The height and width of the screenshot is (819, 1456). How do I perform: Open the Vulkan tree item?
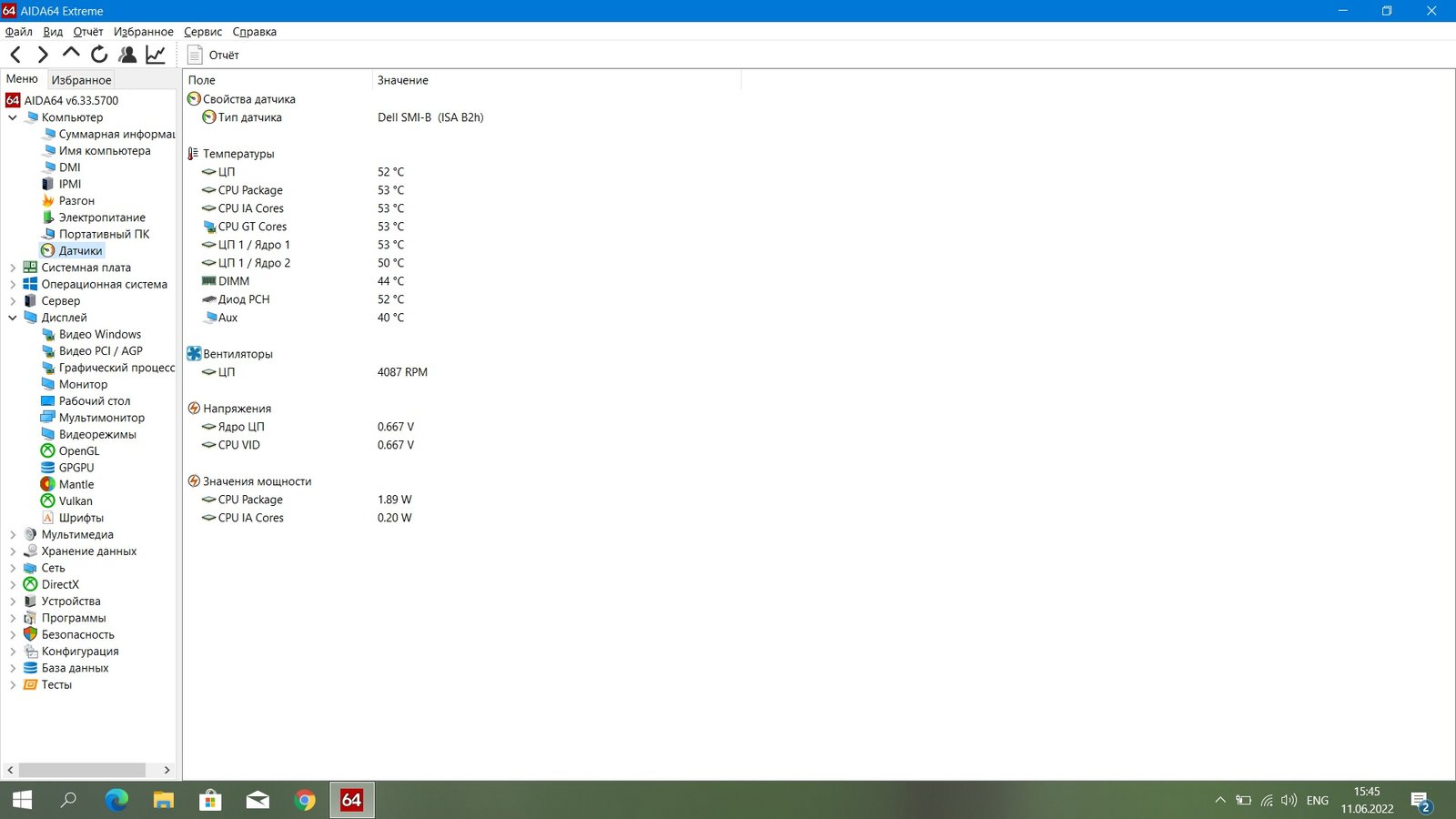click(x=76, y=501)
